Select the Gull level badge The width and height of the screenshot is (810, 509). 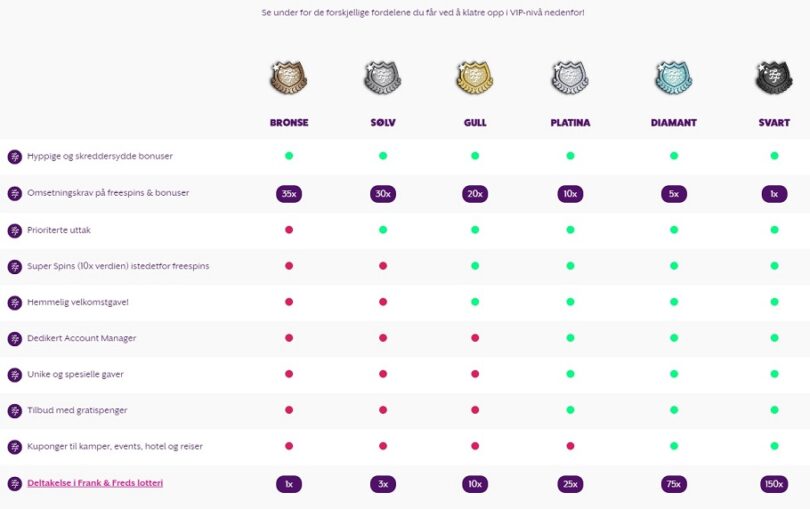475,78
